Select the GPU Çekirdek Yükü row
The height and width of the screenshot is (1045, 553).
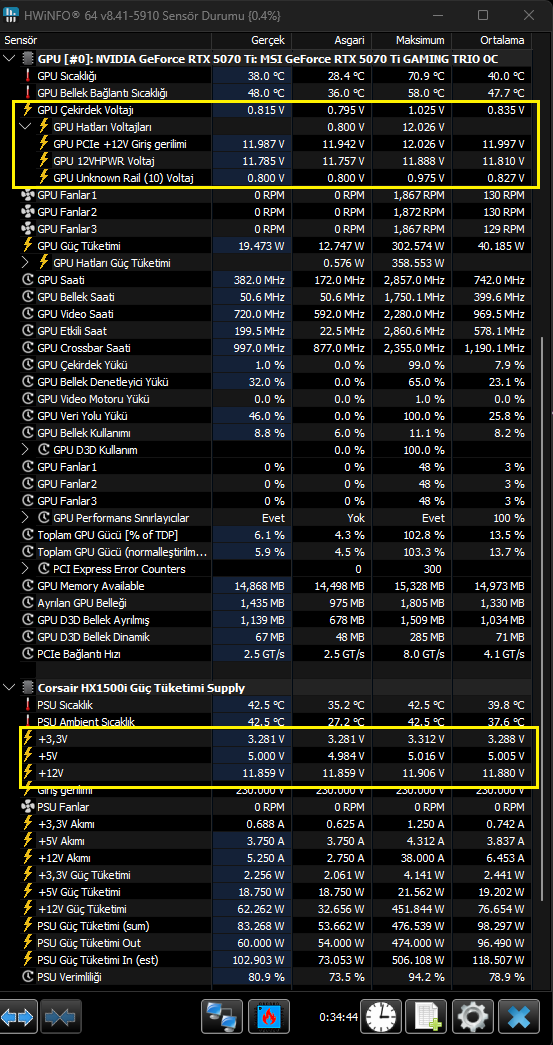coord(266,365)
